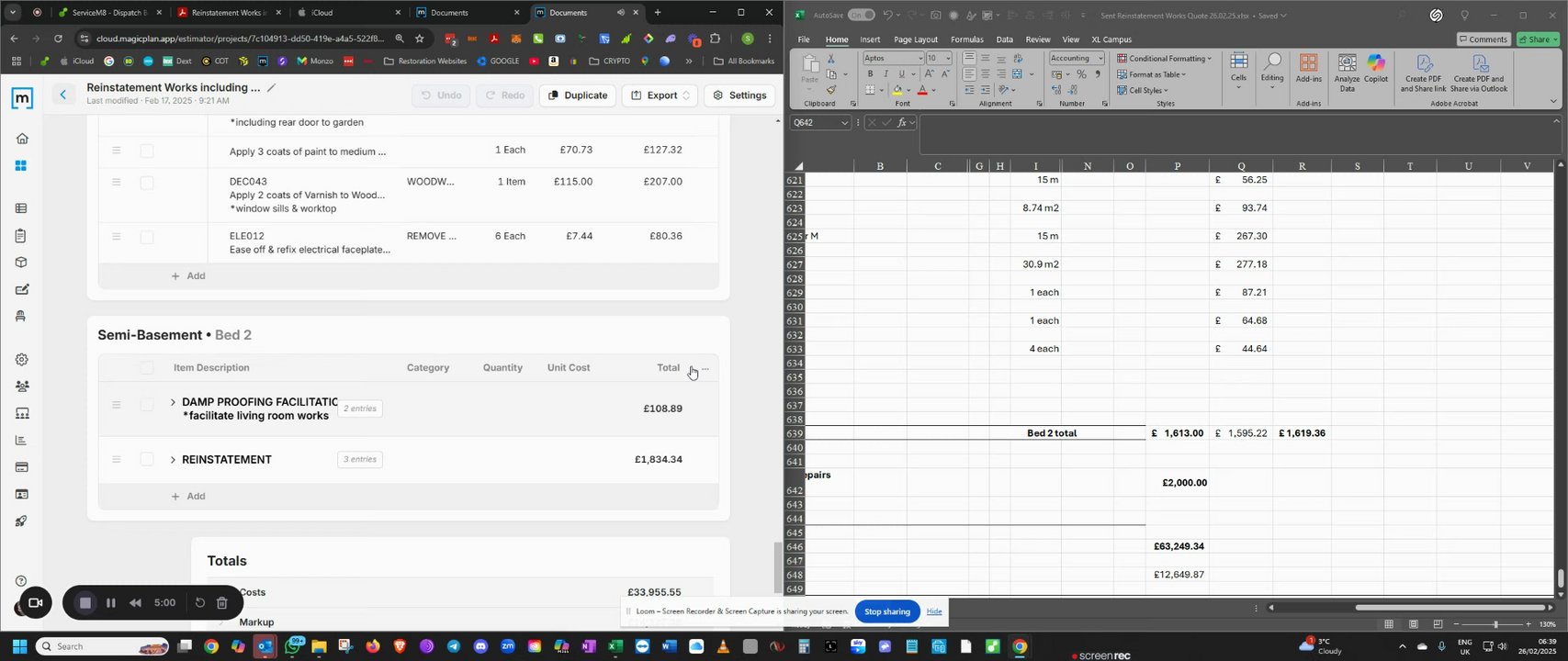The image size is (1568, 661).
Task: Open the Excel Data tab
Action: 1005,39
